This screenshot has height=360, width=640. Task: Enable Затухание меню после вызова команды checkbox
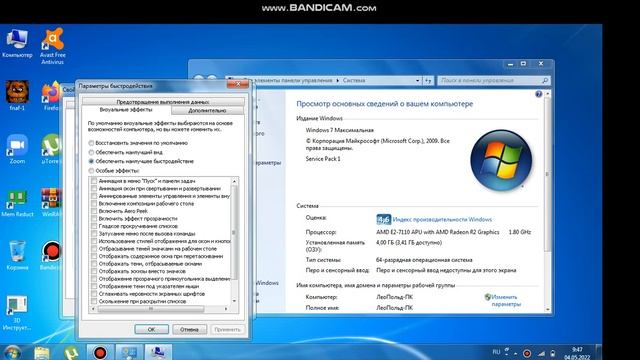pos(94,234)
